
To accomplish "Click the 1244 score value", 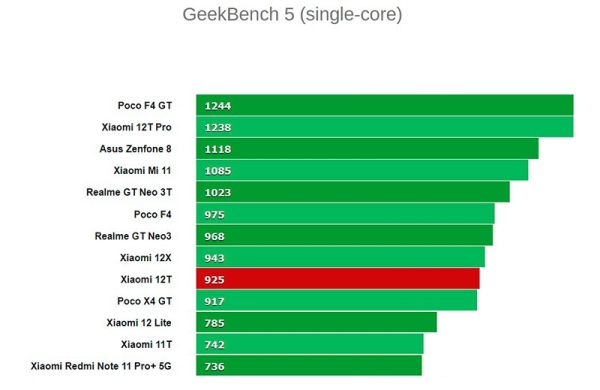I will 218,106.
